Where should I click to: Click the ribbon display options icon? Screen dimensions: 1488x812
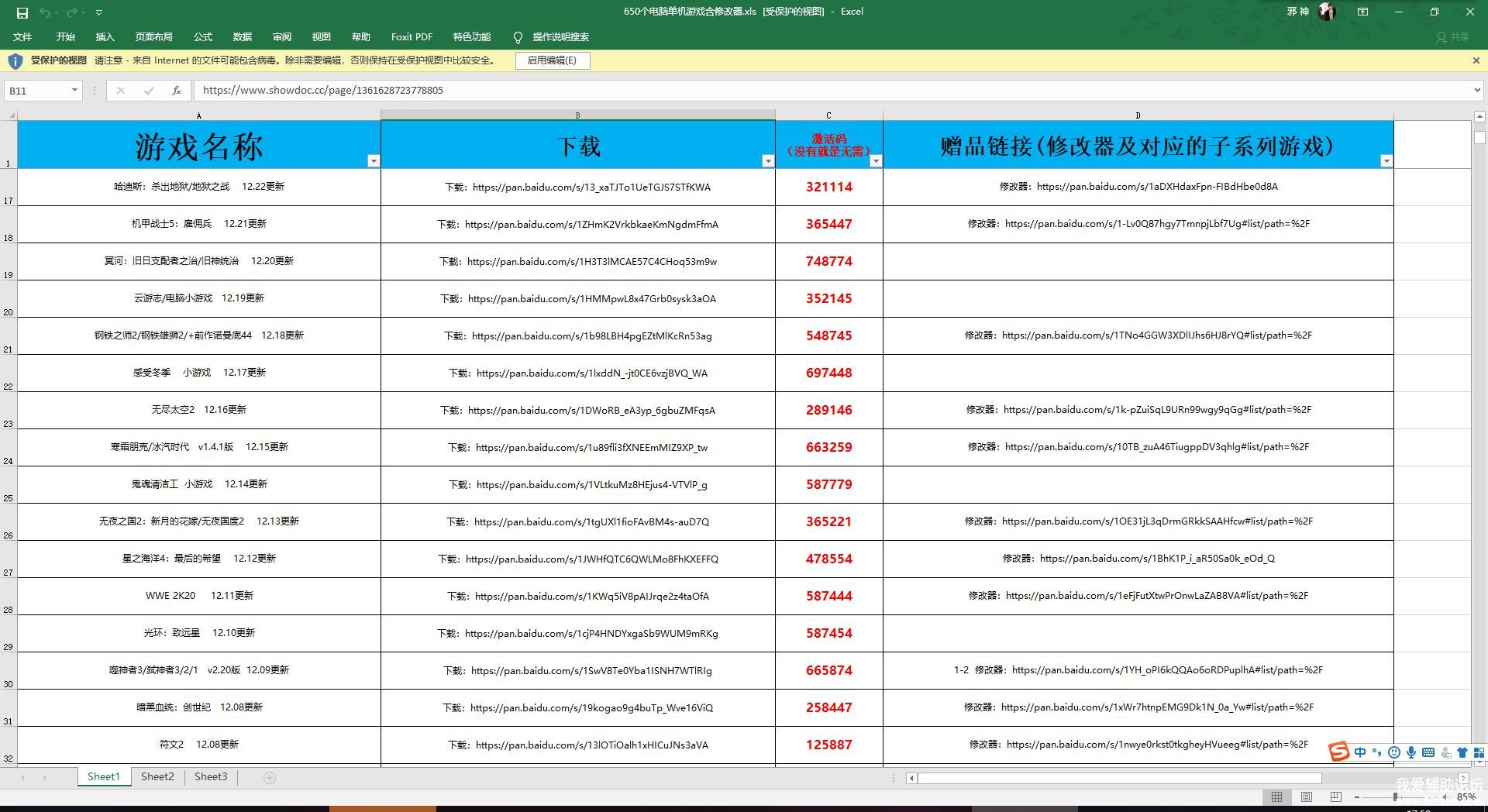point(1362,12)
